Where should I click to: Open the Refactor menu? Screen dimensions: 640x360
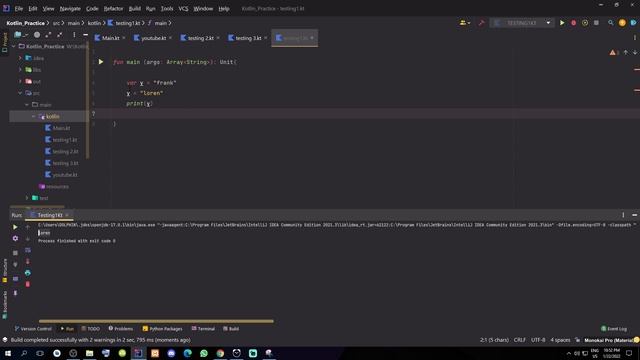(x=113, y=9)
